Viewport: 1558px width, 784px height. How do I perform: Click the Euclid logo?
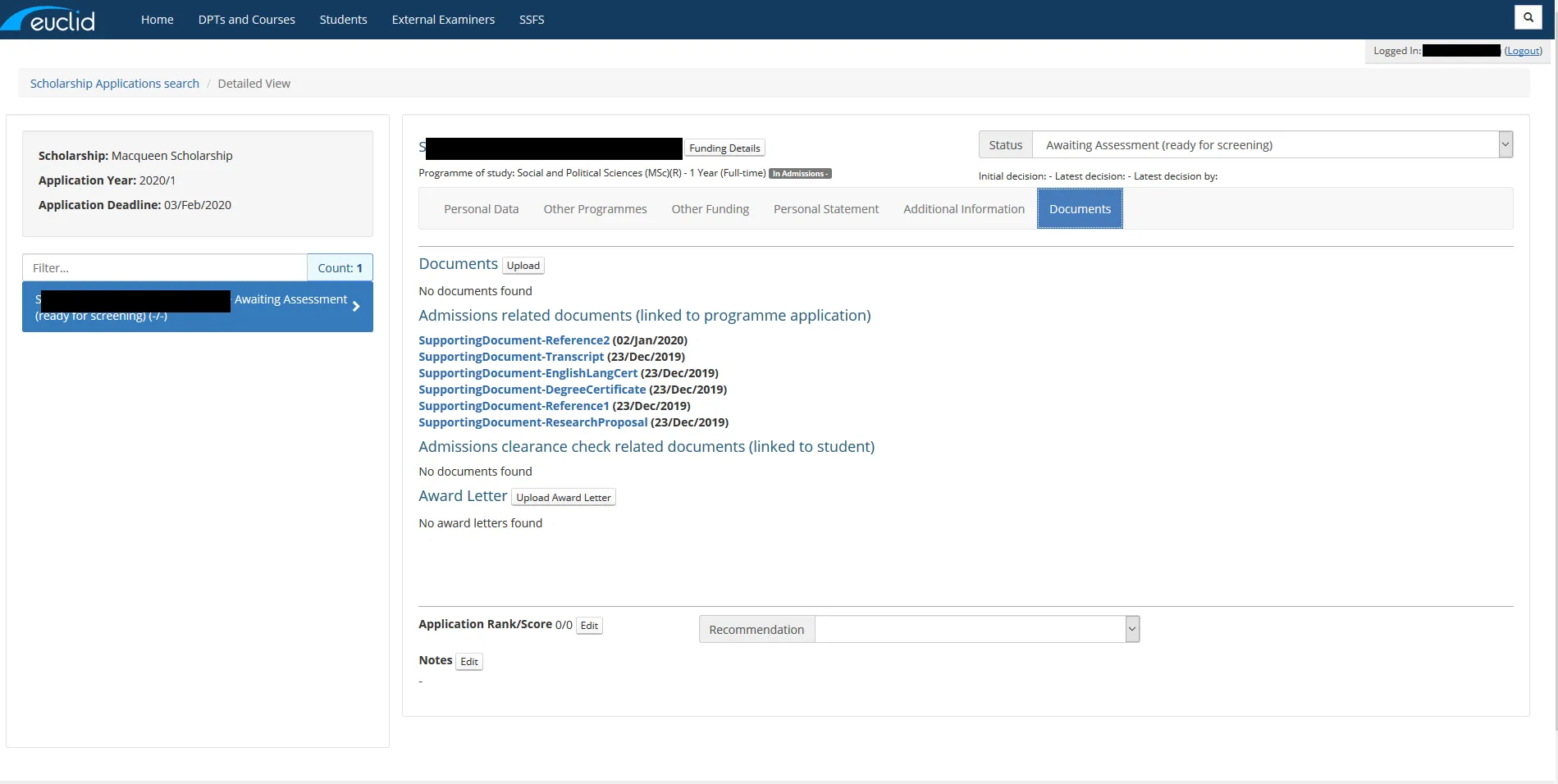(x=49, y=19)
